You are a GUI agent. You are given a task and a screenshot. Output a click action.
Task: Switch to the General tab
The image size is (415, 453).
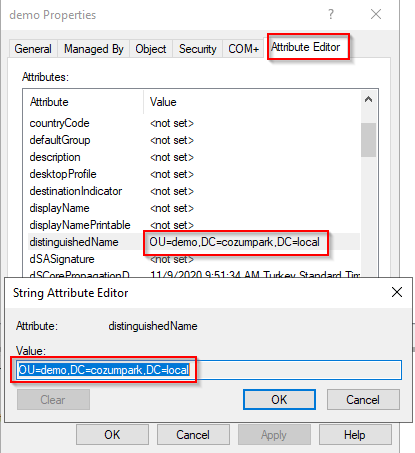pyautogui.click(x=33, y=49)
